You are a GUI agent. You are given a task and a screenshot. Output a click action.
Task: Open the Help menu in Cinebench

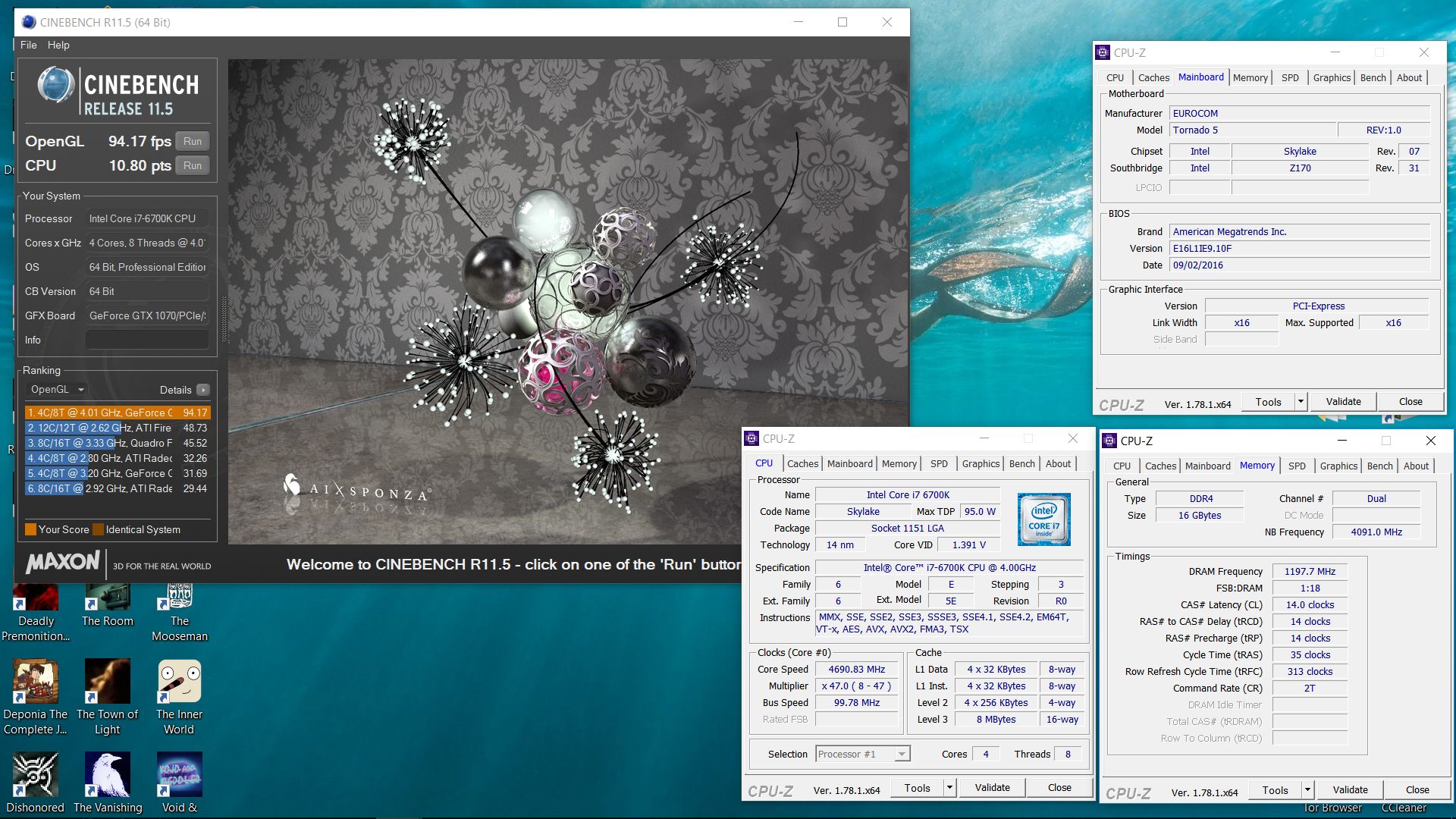click(58, 45)
